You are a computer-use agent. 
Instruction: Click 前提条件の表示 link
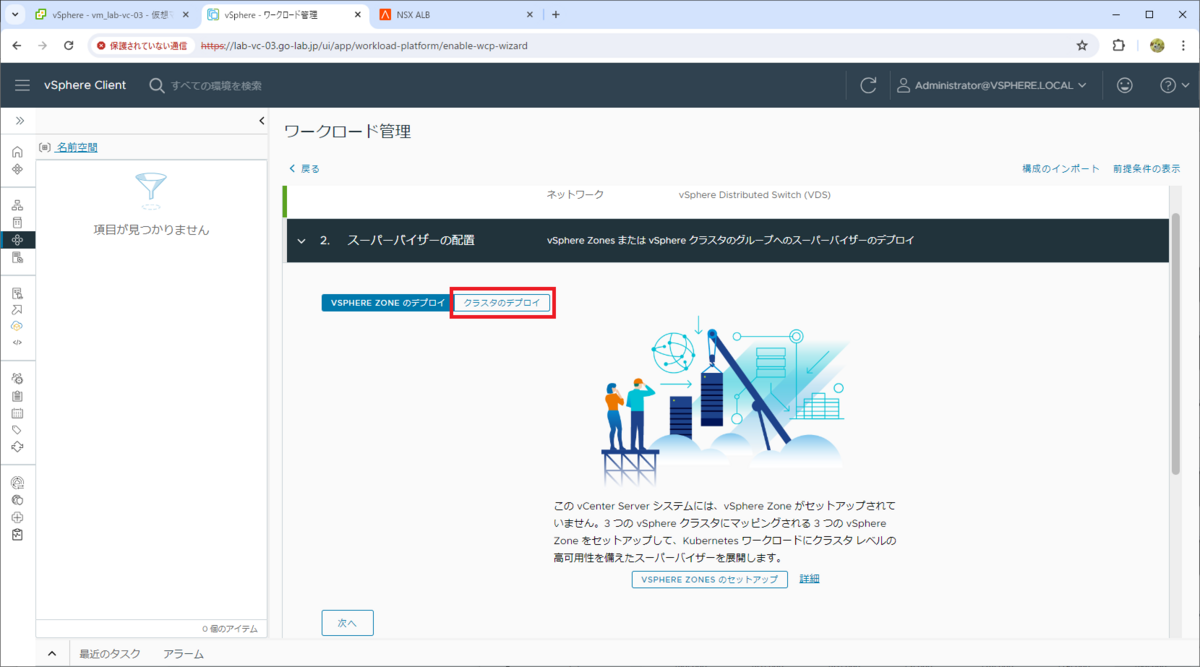[x=1146, y=169]
